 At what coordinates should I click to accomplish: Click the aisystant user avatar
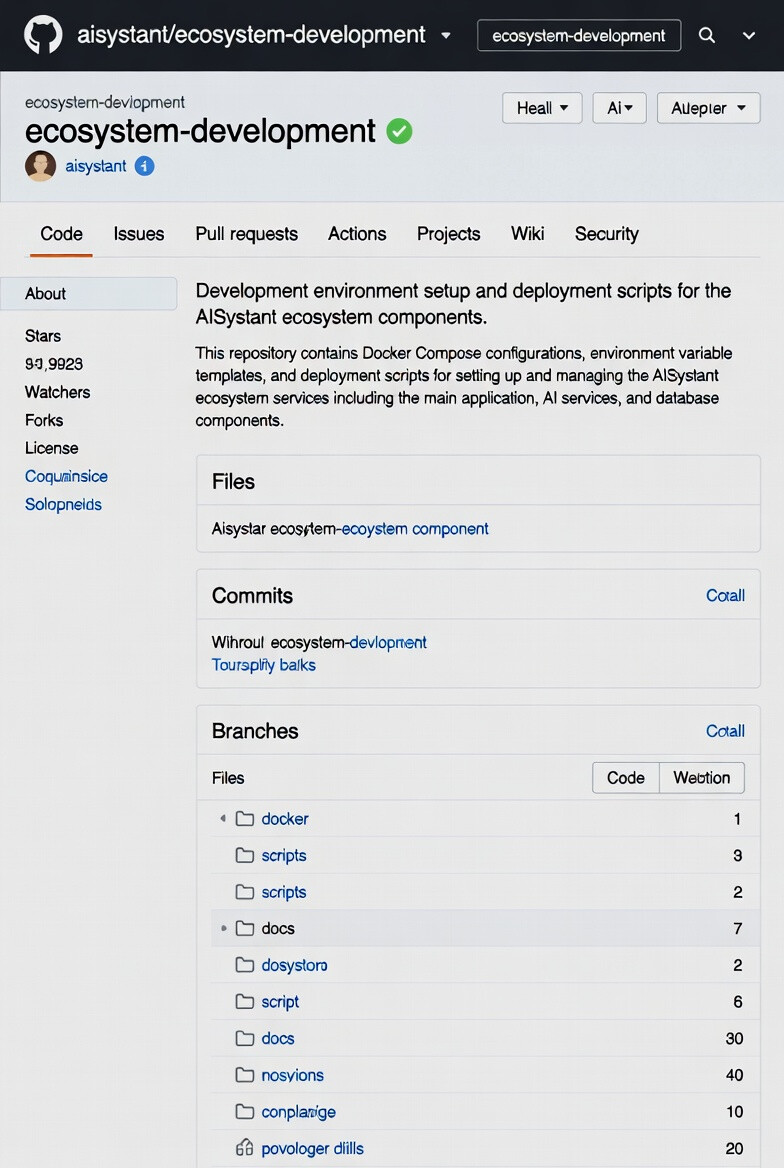[40, 166]
